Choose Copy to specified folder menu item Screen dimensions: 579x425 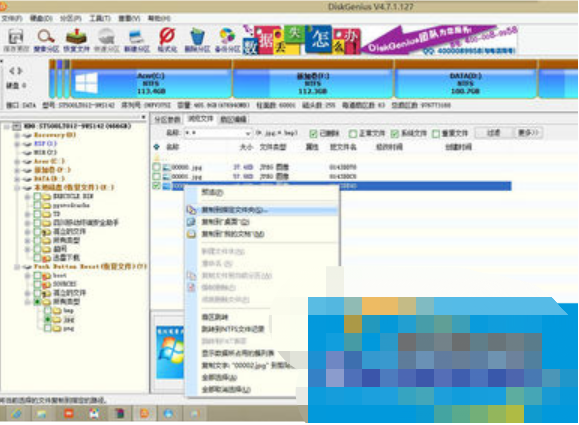click(x=261, y=210)
